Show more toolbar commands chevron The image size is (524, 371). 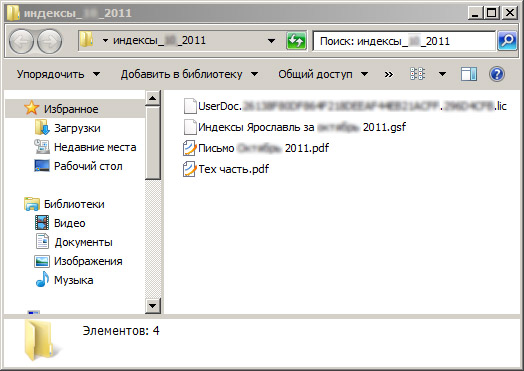click(x=388, y=74)
